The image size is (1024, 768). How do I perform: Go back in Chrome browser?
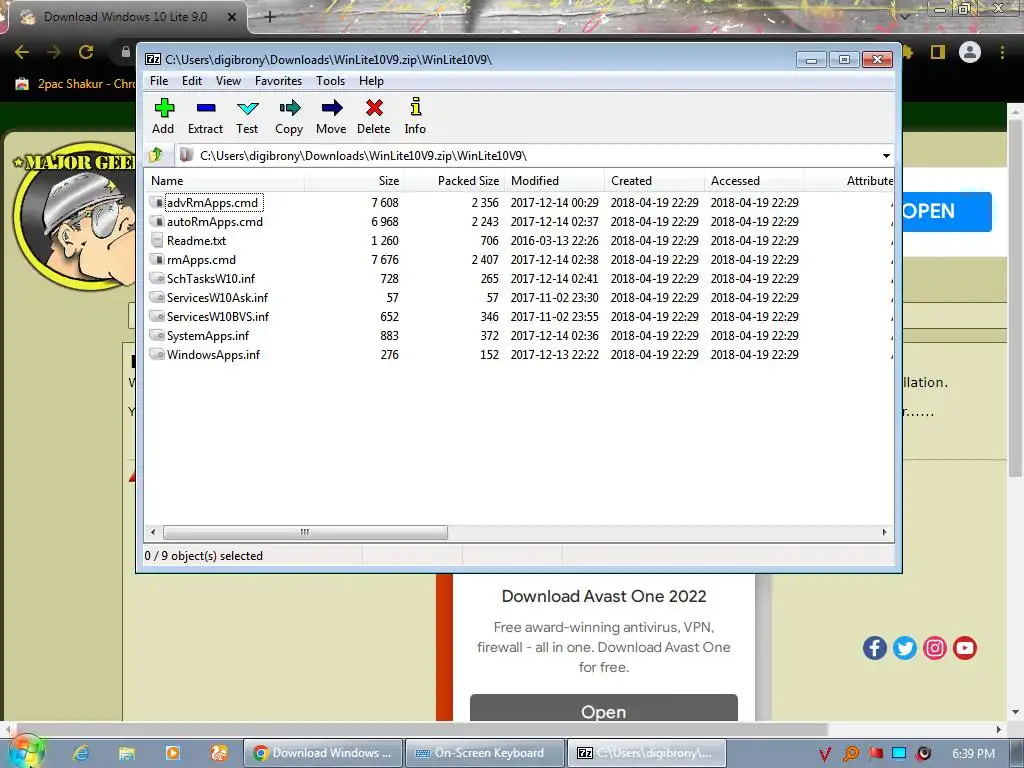click(x=22, y=52)
